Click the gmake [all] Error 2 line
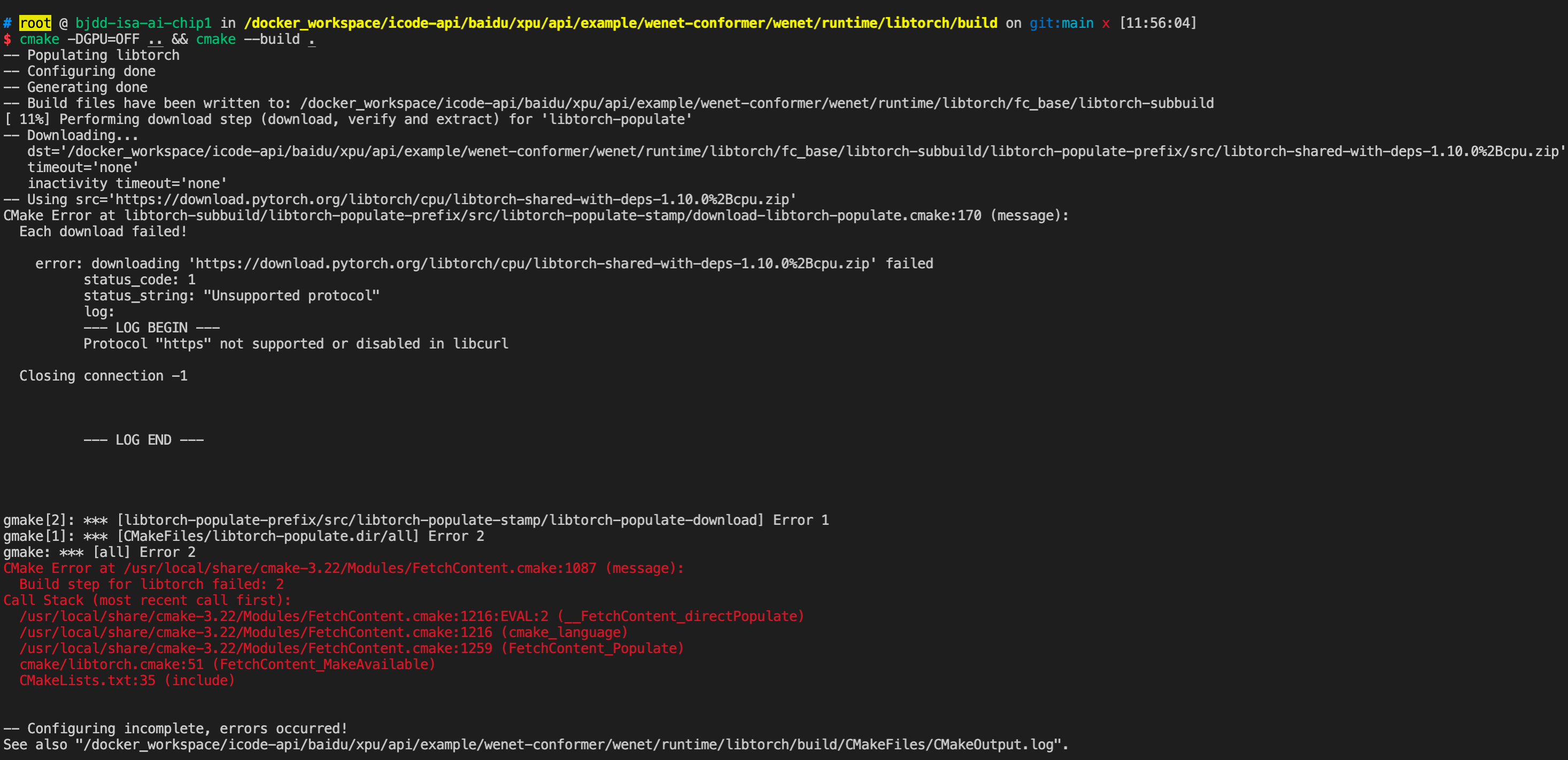Screen dimensions: 1568x760 (99, 552)
